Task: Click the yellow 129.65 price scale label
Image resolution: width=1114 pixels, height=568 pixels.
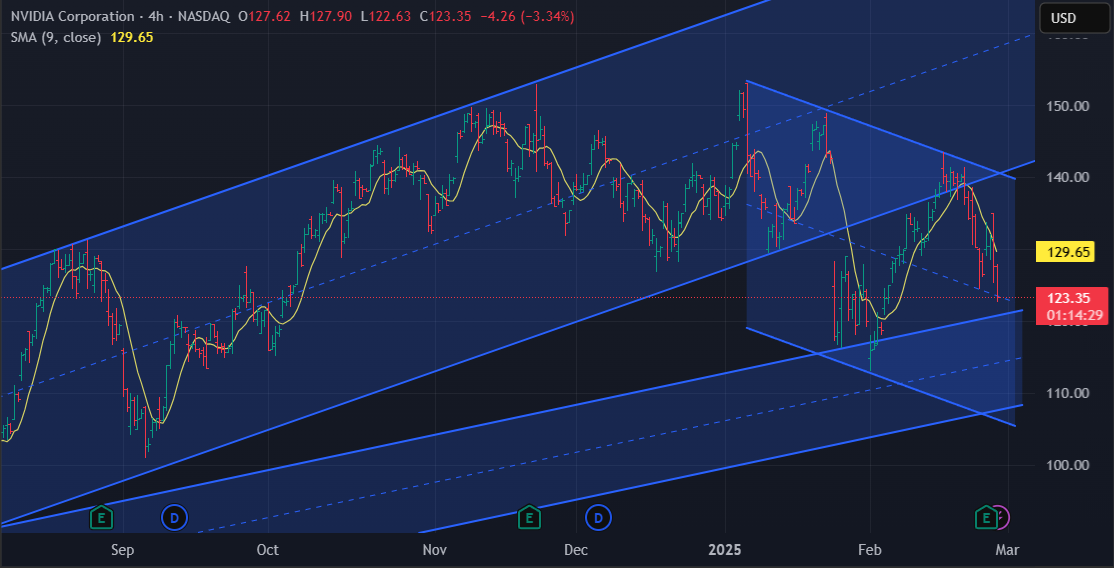Action: (1064, 252)
